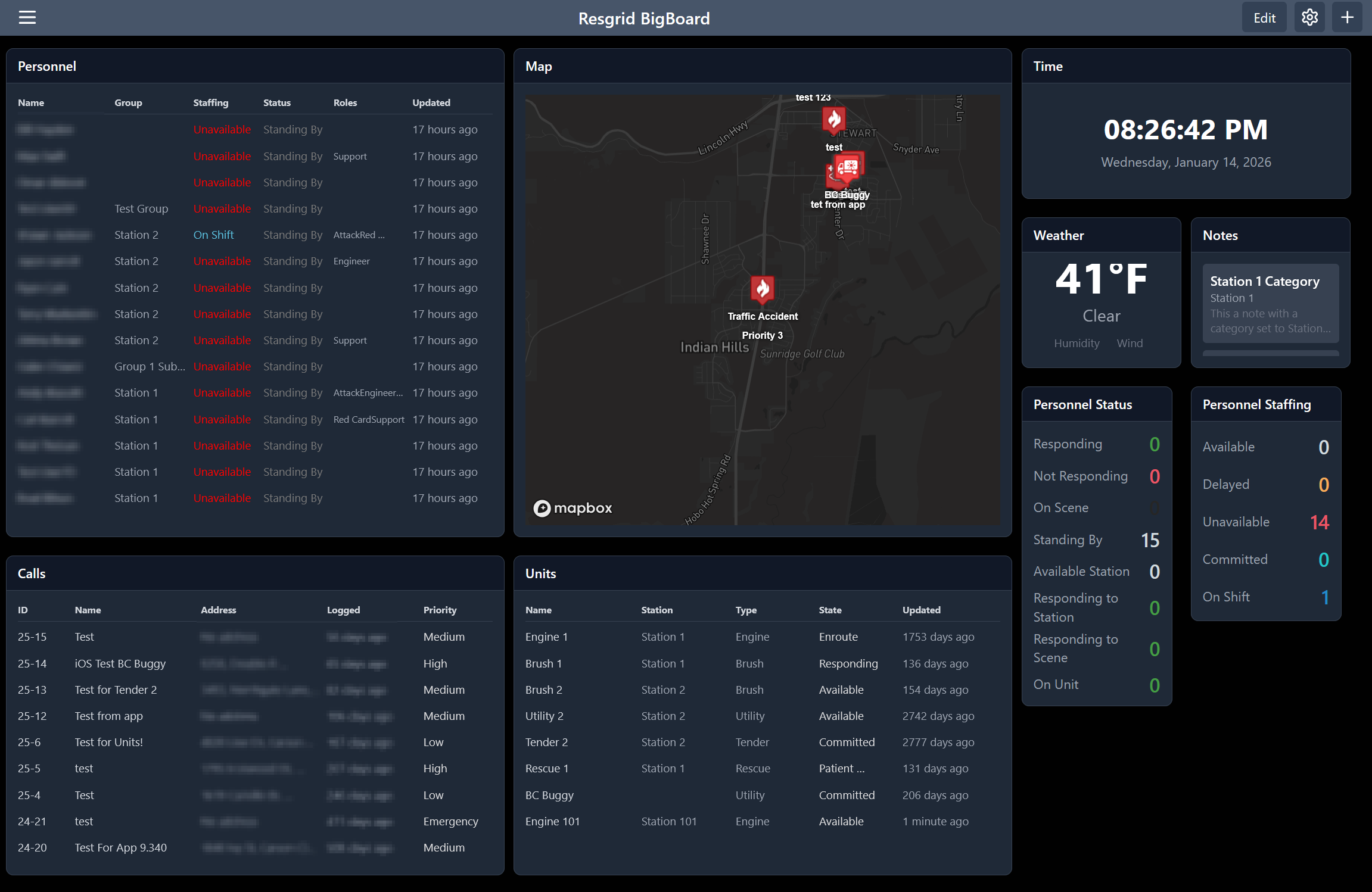Sort personnel by Staffing column header
1372x892 pixels.
click(210, 102)
